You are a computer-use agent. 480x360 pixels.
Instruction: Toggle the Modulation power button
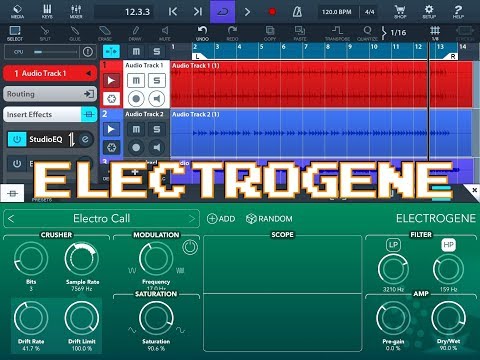click(190, 247)
